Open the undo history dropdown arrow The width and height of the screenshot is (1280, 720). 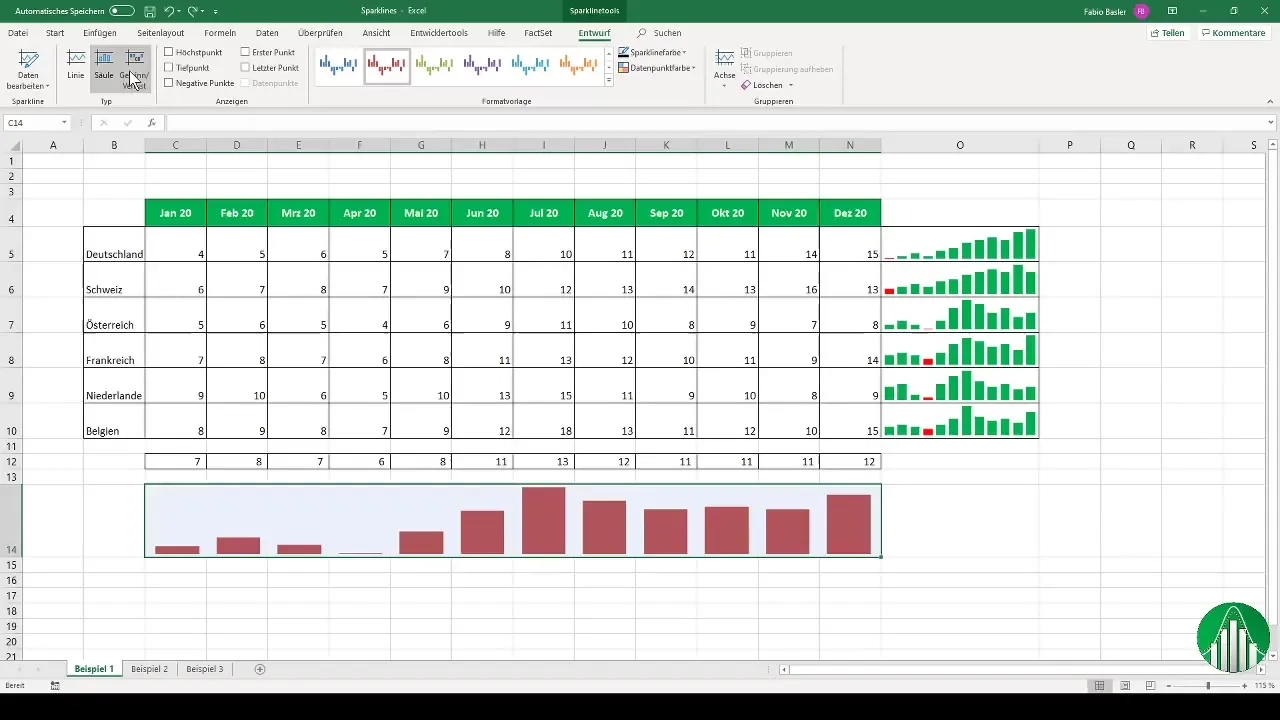(179, 11)
